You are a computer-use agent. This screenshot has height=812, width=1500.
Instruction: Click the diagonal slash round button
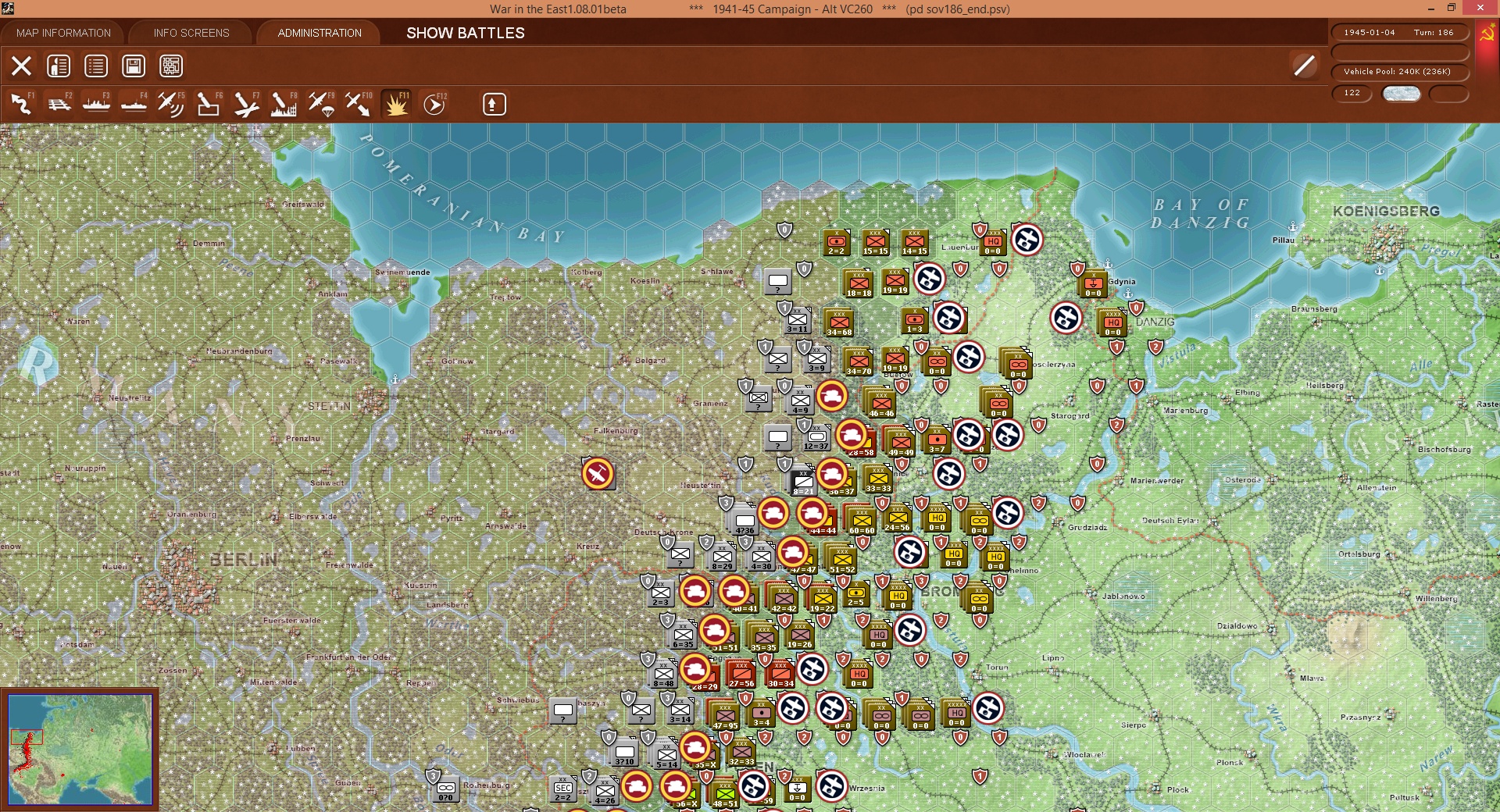[1304, 66]
